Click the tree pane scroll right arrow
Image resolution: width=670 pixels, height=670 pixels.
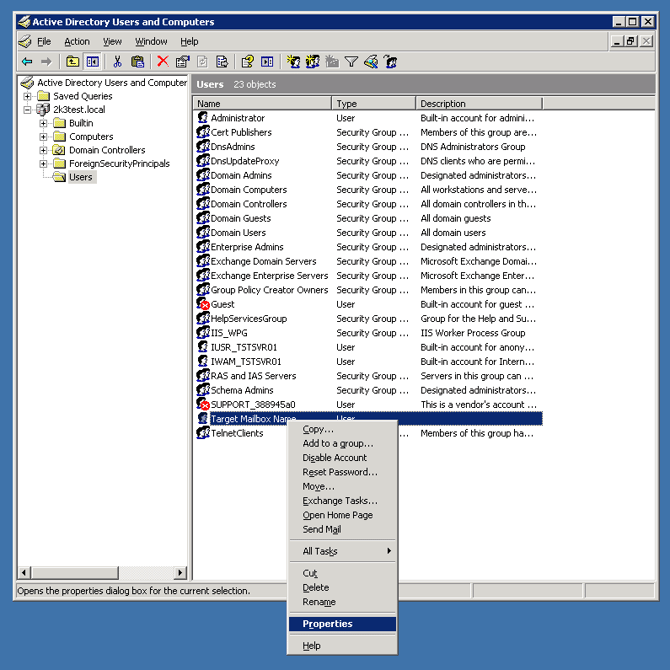pyautogui.click(x=181, y=573)
